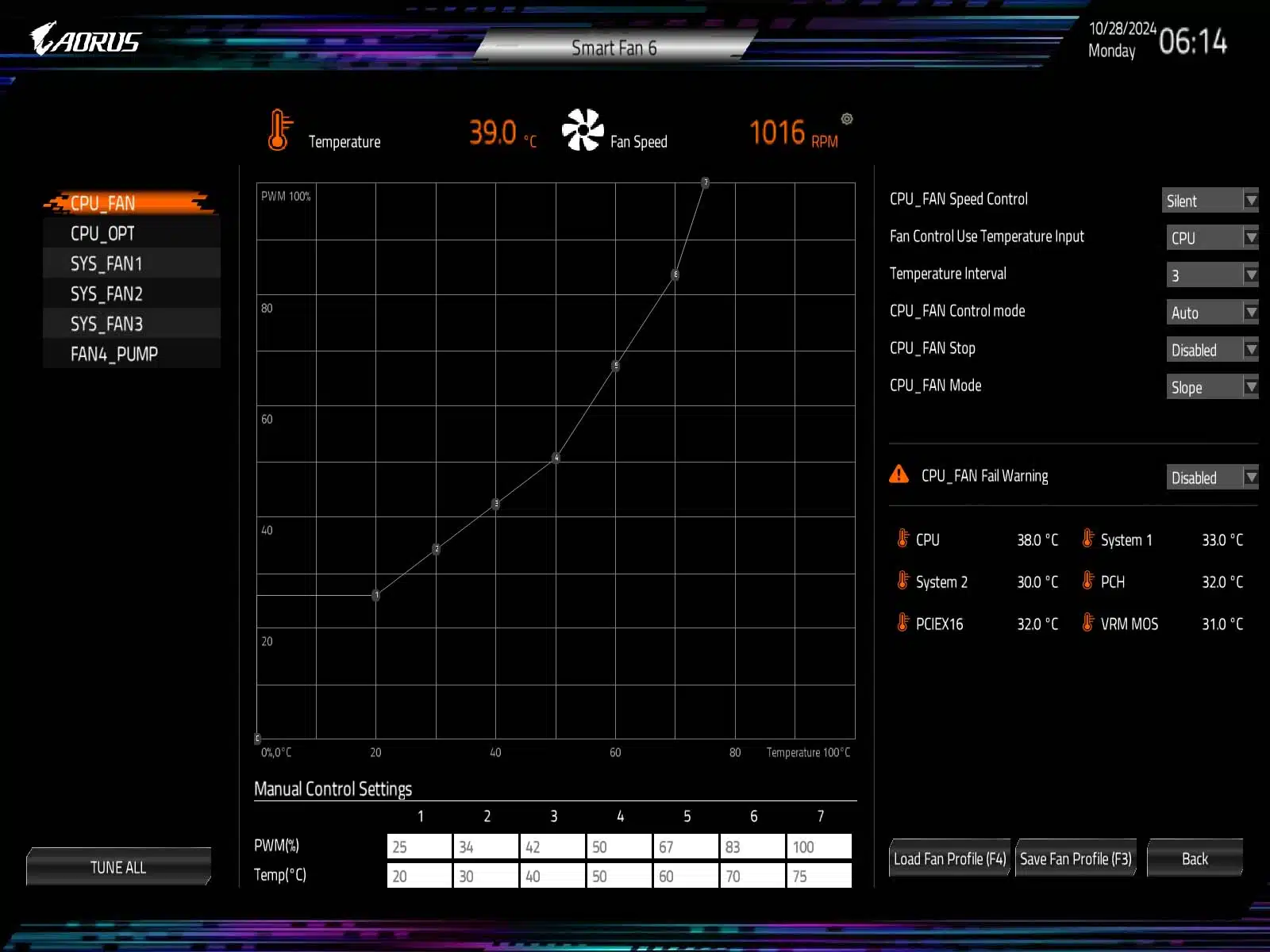This screenshot has height=952, width=1270.
Task: Click the System 2 thermometer icon
Action: 902,581
